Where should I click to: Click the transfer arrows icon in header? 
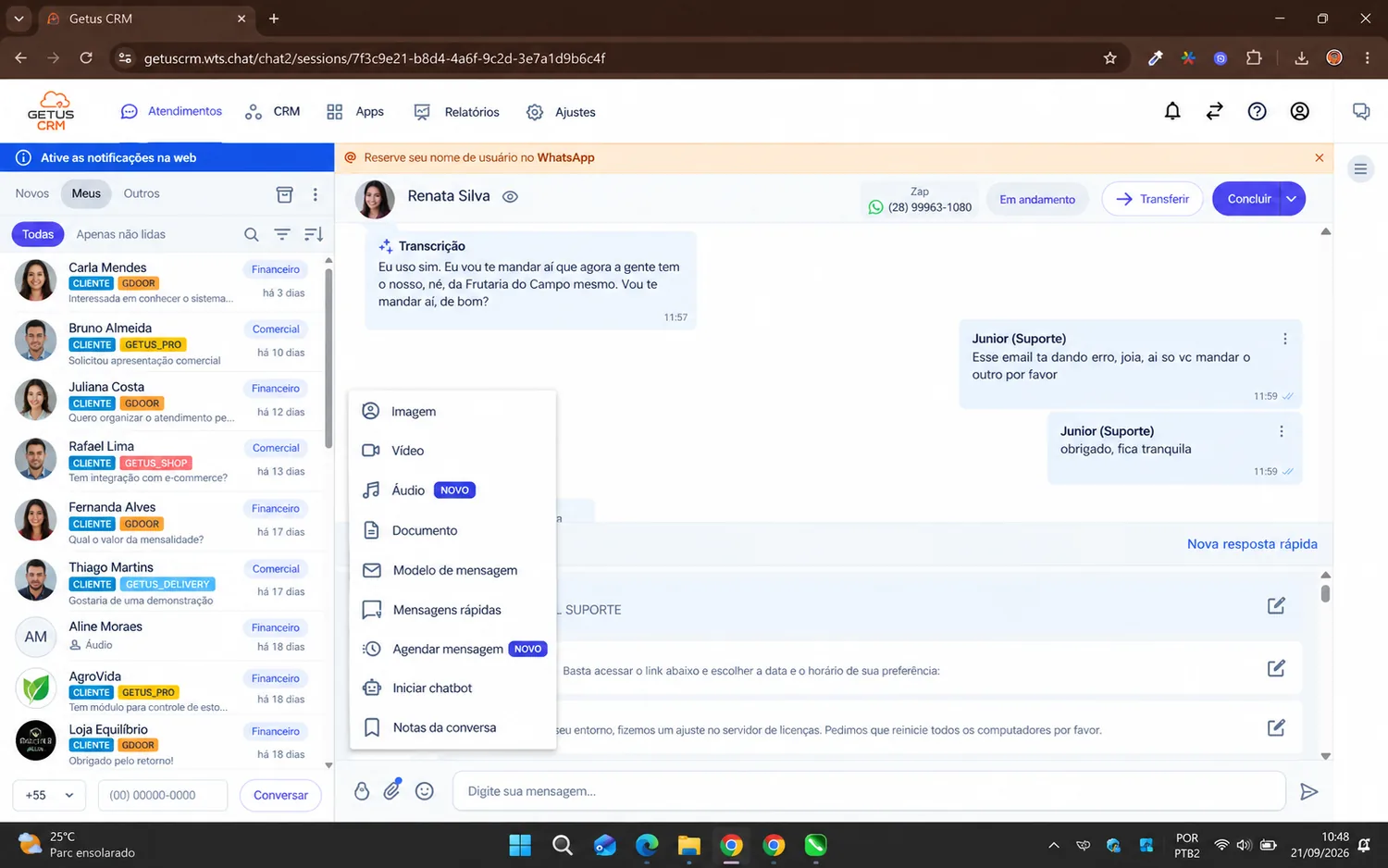[1215, 111]
